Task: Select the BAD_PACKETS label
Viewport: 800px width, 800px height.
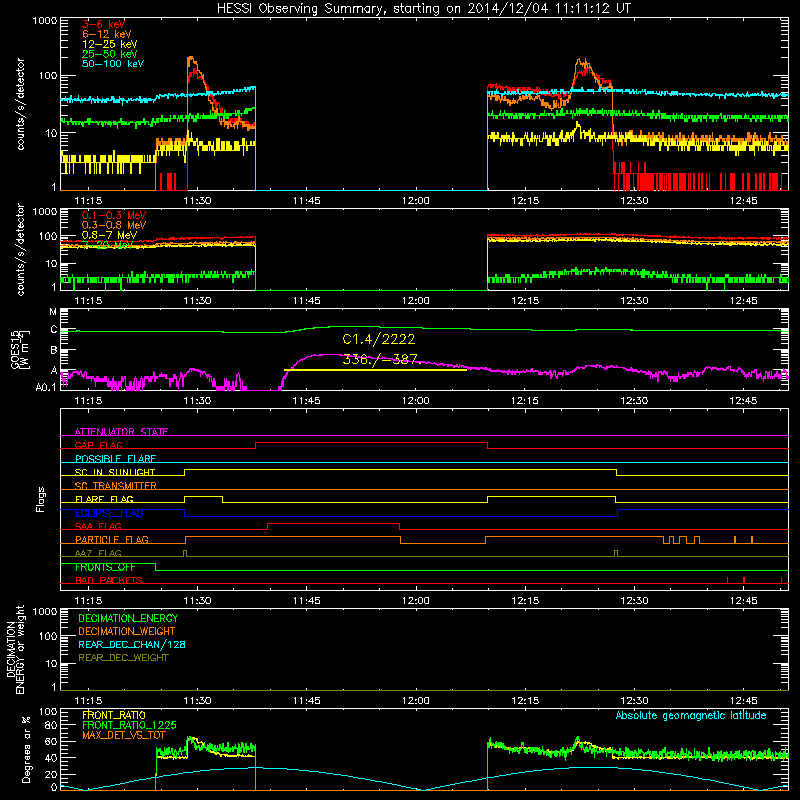Action: [x=109, y=580]
